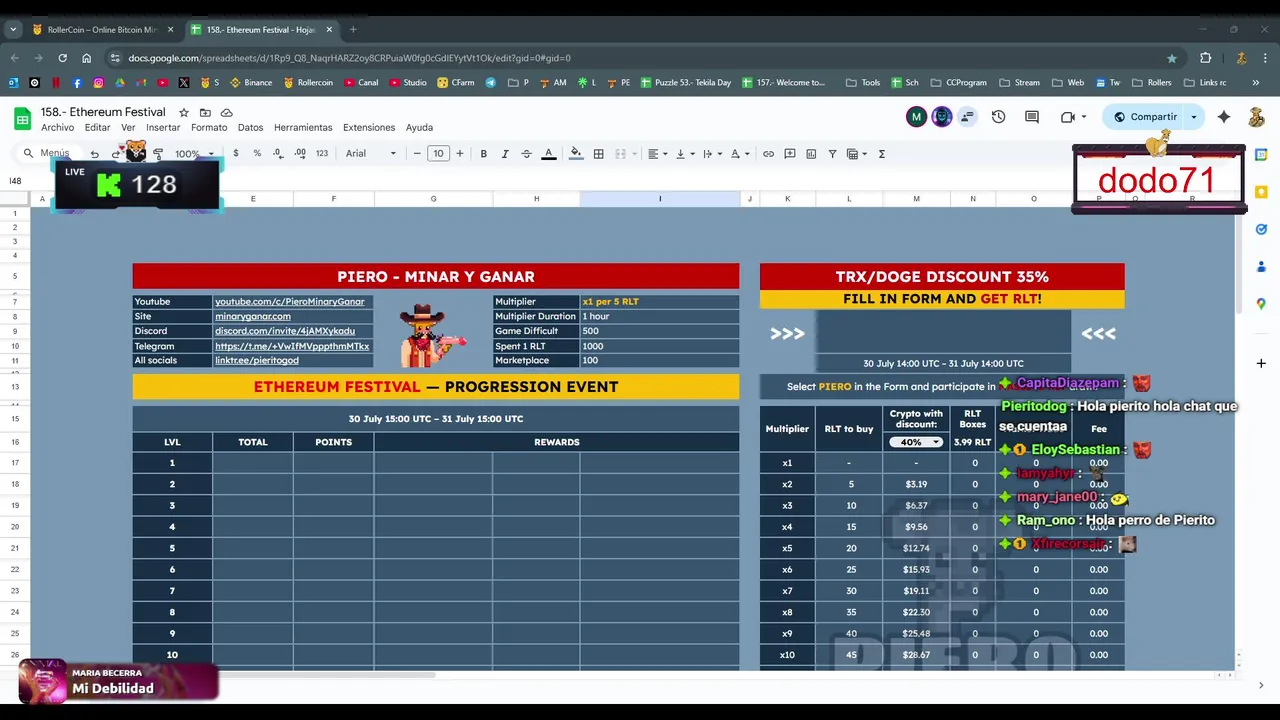Click the insert comment icon
1280x720 pixels.
(x=790, y=154)
